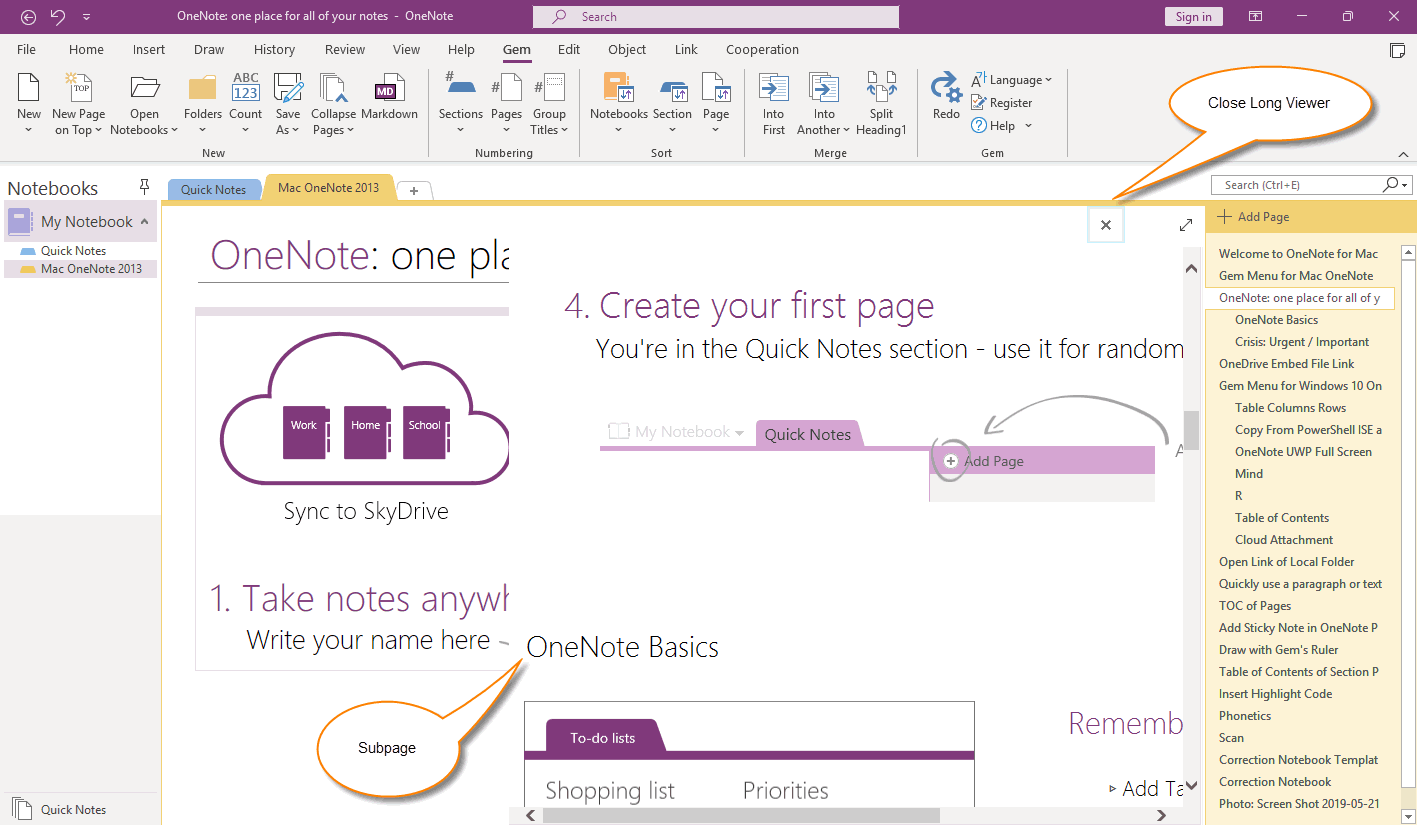The height and width of the screenshot is (825, 1417).
Task: Close the Long Viewer with X button
Action: click(1106, 225)
